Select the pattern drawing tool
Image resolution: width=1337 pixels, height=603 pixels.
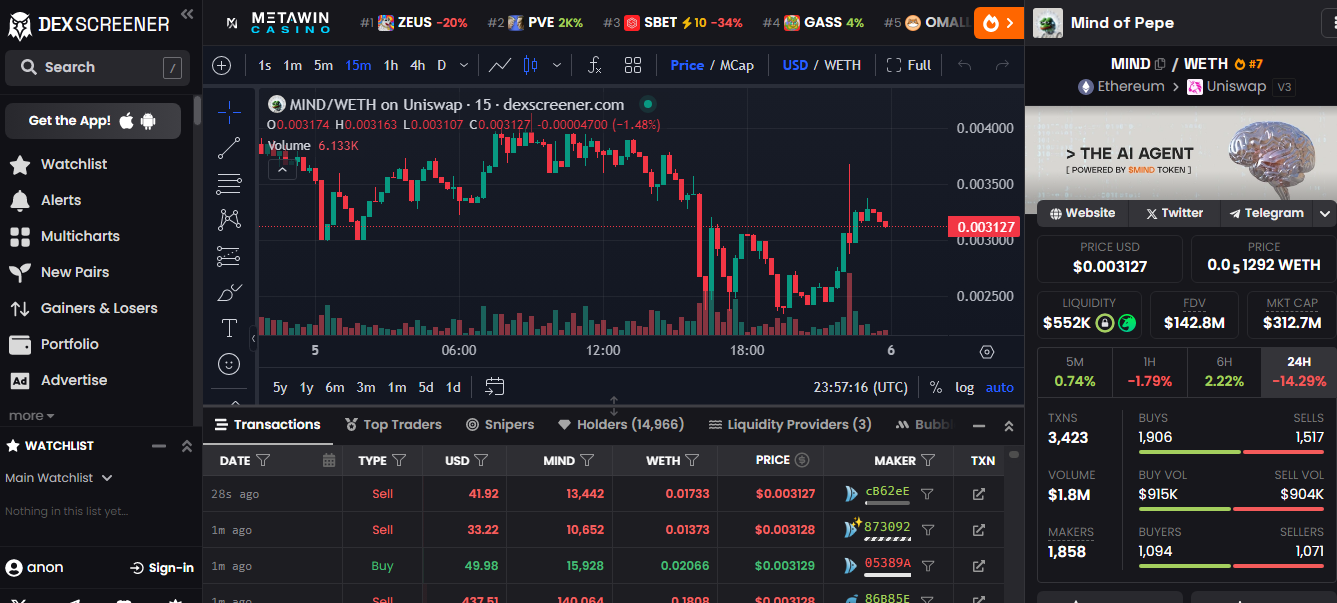(229, 219)
